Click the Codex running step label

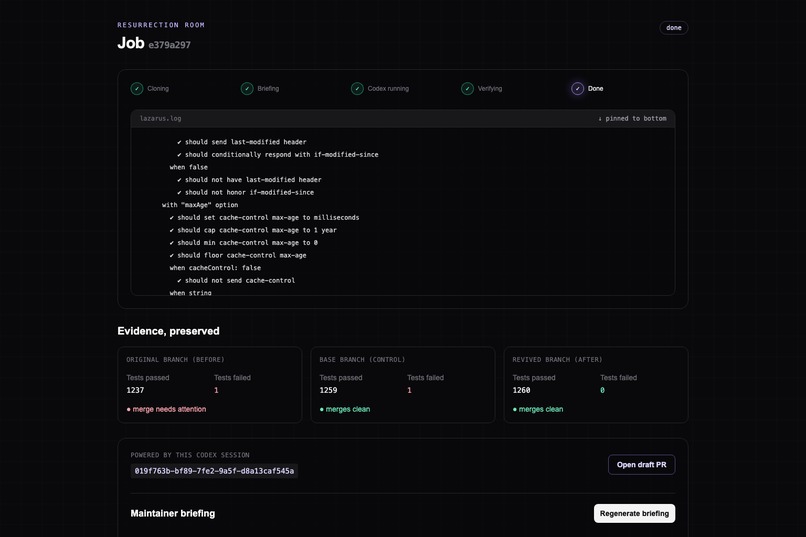coord(388,88)
